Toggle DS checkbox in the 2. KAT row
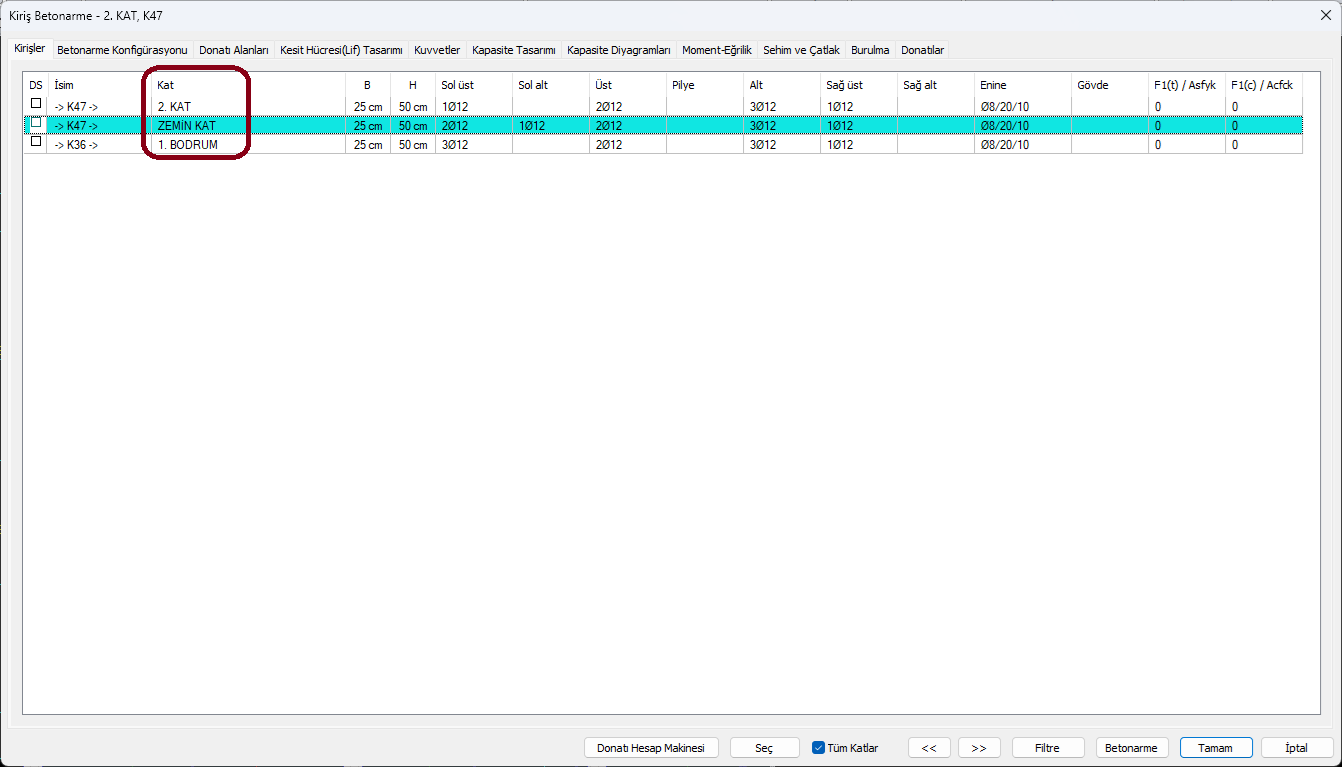1342x767 pixels. pos(36,104)
